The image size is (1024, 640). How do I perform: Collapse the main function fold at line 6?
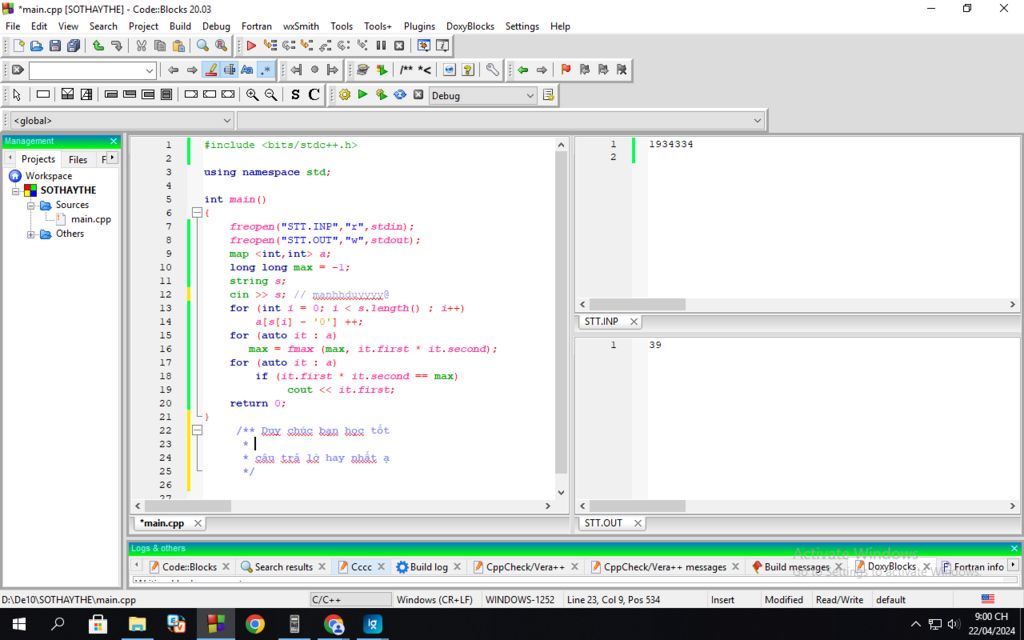tap(197, 213)
